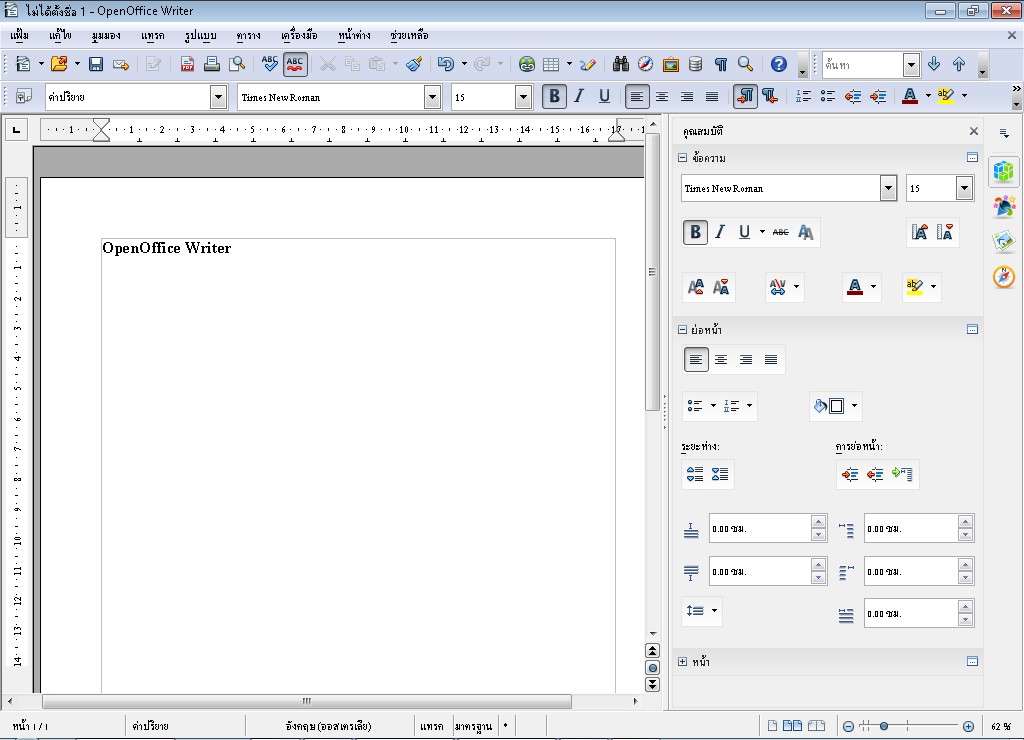Close the คุณสมบัติ sidebar panel
The height and width of the screenshot is (740, 1024).
(974, 131)
